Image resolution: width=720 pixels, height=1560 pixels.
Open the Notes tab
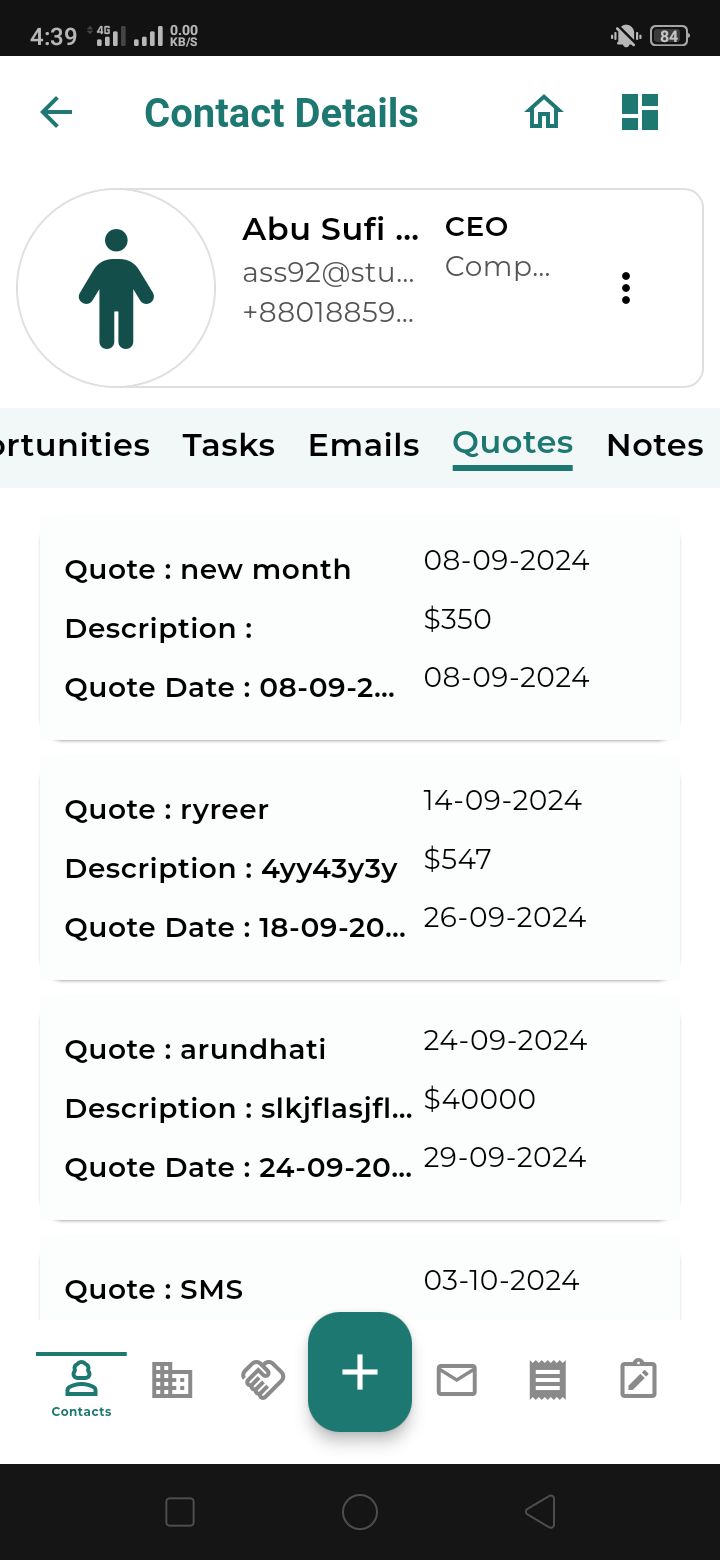(x=655, y=445)
